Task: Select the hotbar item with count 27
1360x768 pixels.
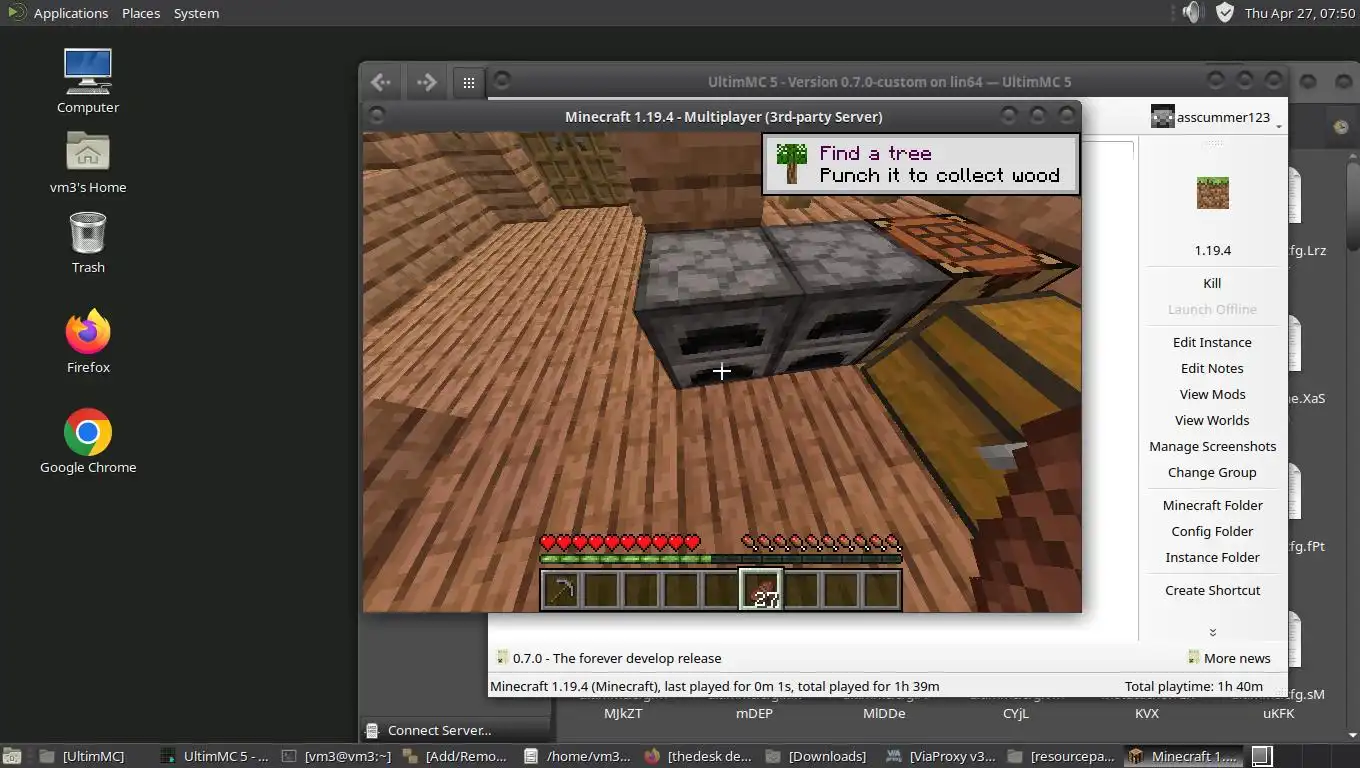Action: click(x=761, y=590)
